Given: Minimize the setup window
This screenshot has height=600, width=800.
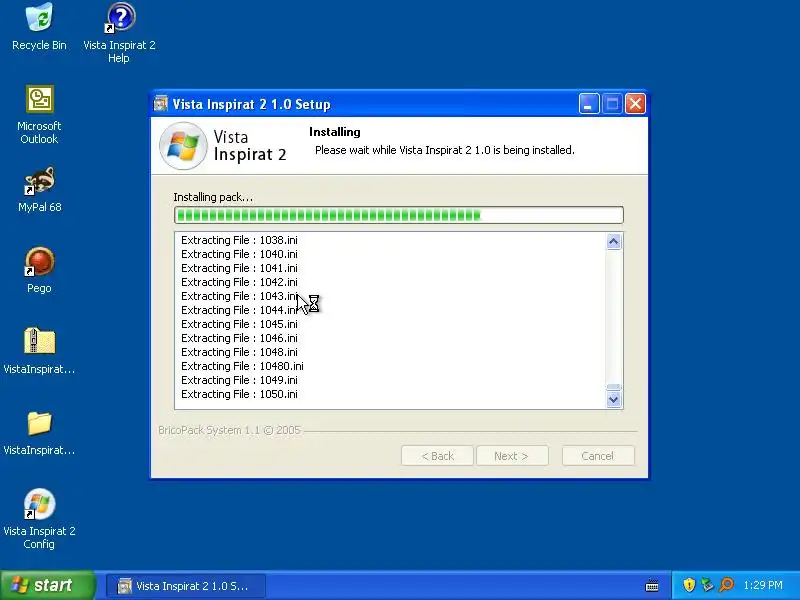Looking at the screenshot, I should [x=589, y=104].
